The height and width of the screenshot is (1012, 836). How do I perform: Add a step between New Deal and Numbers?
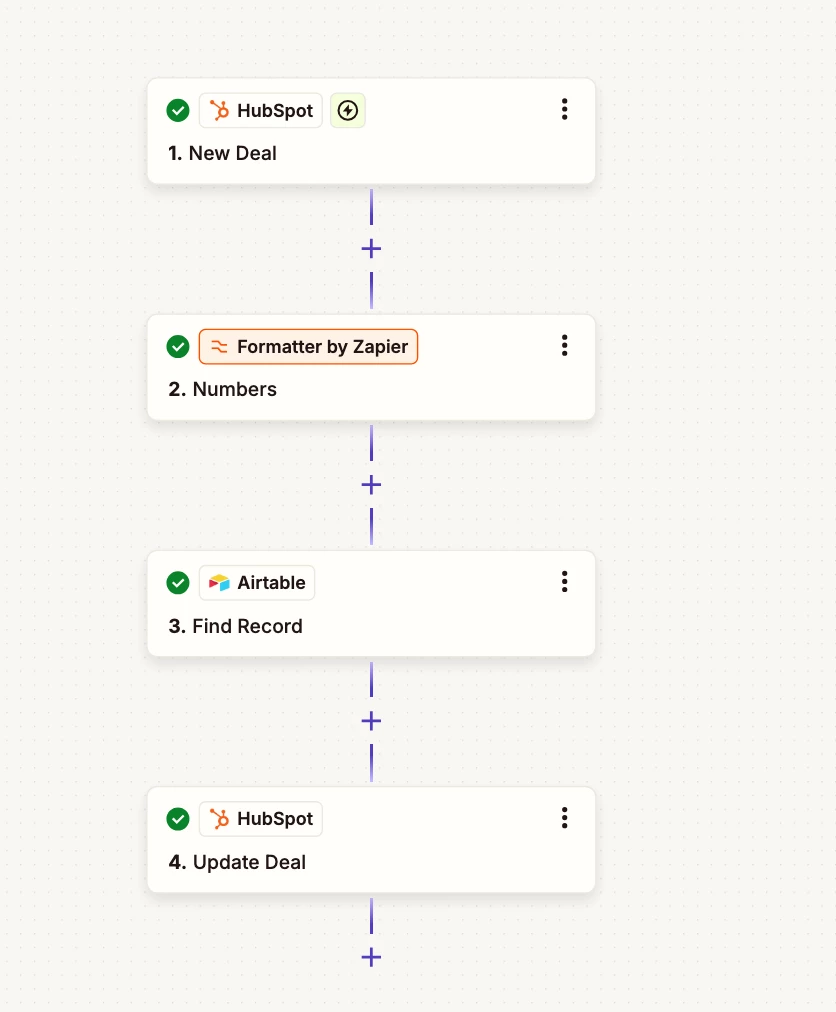click(371, 248)
